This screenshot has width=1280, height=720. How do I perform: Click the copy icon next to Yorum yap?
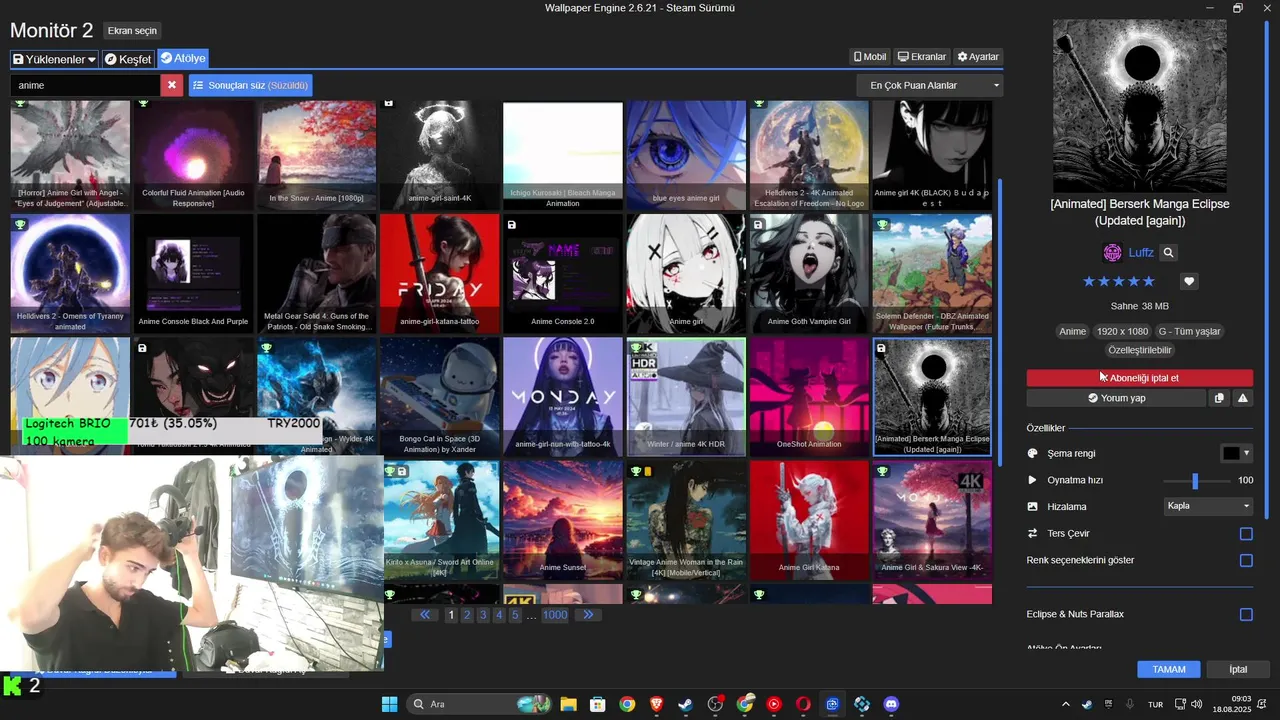1219,398
